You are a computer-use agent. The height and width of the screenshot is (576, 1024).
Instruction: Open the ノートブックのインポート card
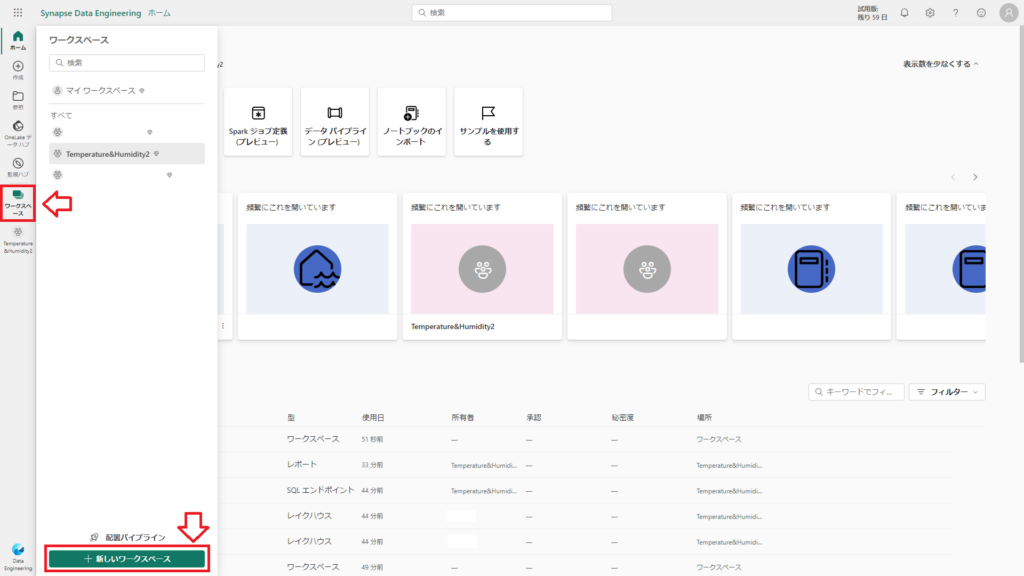click(412, 122)
